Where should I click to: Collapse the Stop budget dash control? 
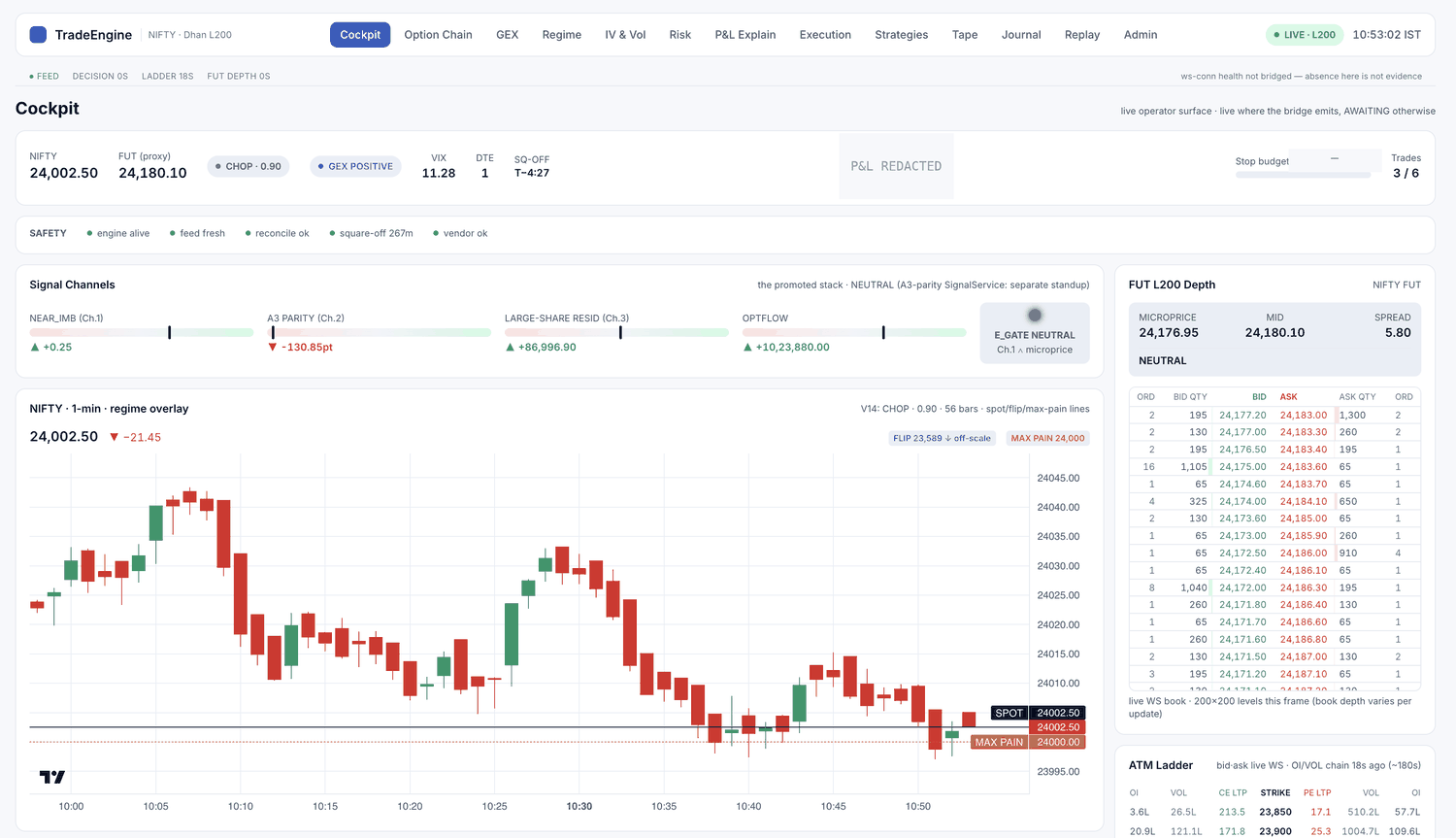[x=1335, y=157]
